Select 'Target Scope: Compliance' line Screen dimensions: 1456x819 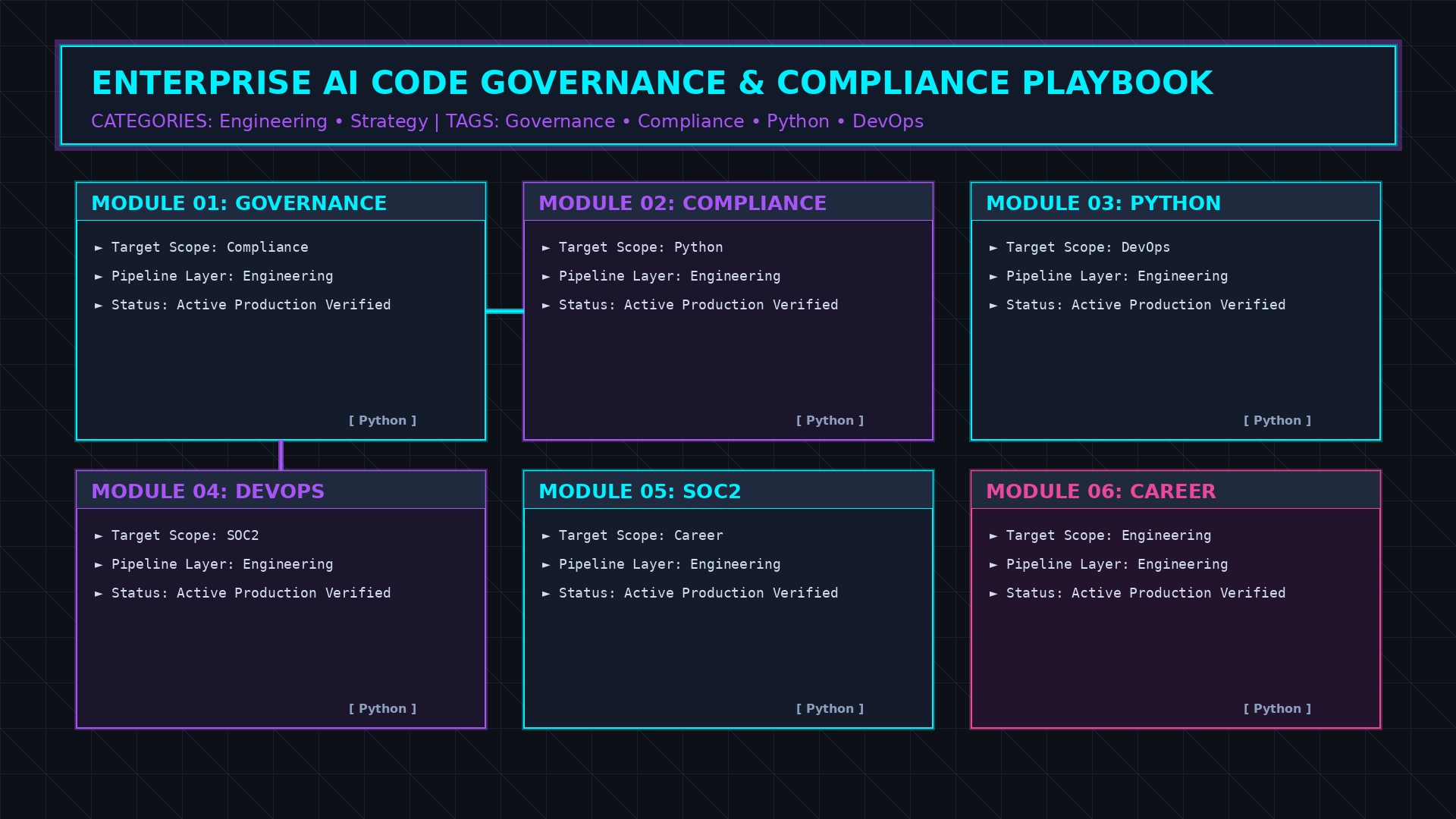click(202, 247)
